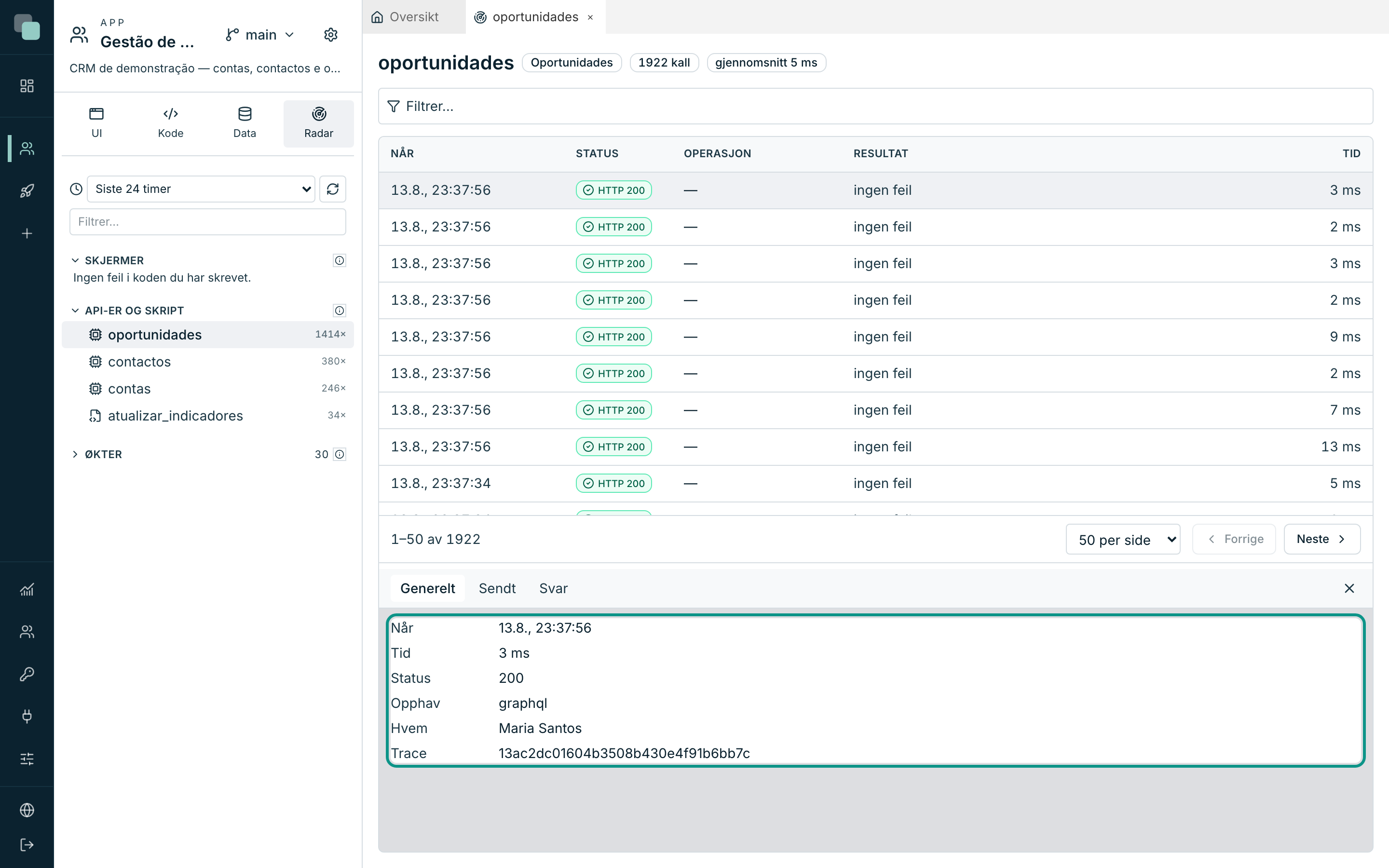The width and height of the screenshot is (1389, 868).
Task: Switch to the Oversikt tab
Action: coord(413,17)
